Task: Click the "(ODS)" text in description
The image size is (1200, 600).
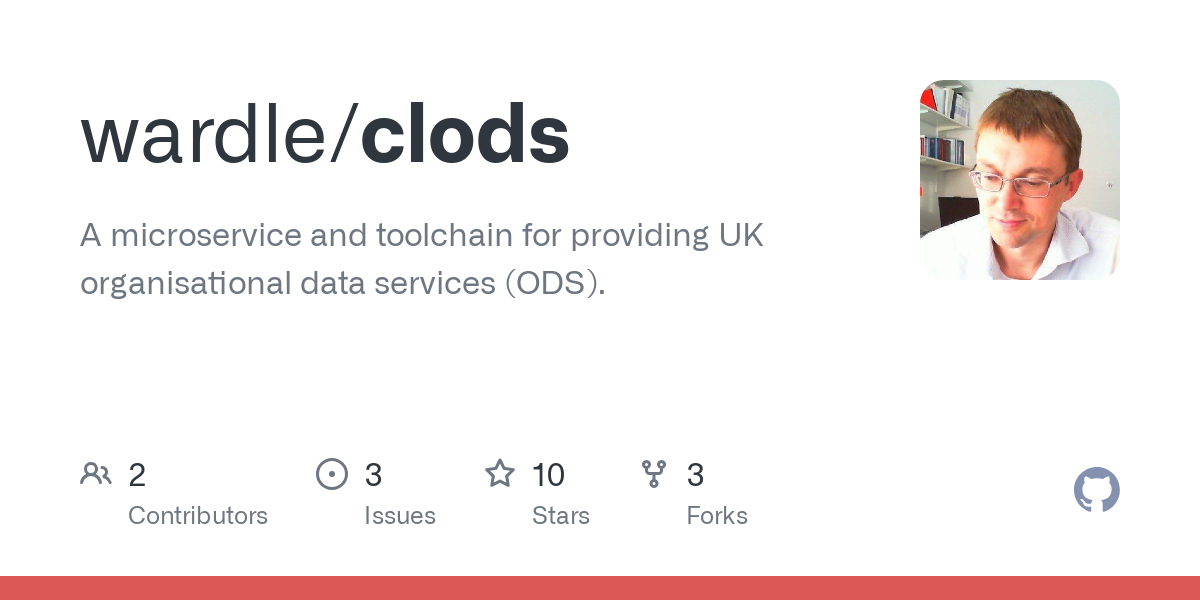Action: click(555, 284)
